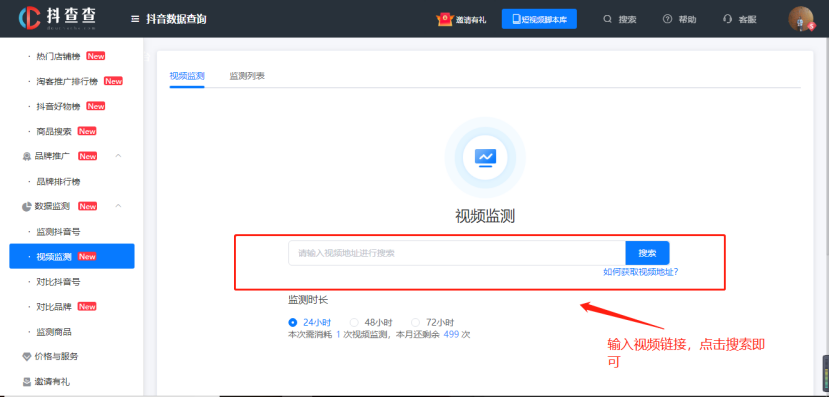Open the 帮助 help icon
Screen dimensions: 829x397
click(x=667, y=19)
